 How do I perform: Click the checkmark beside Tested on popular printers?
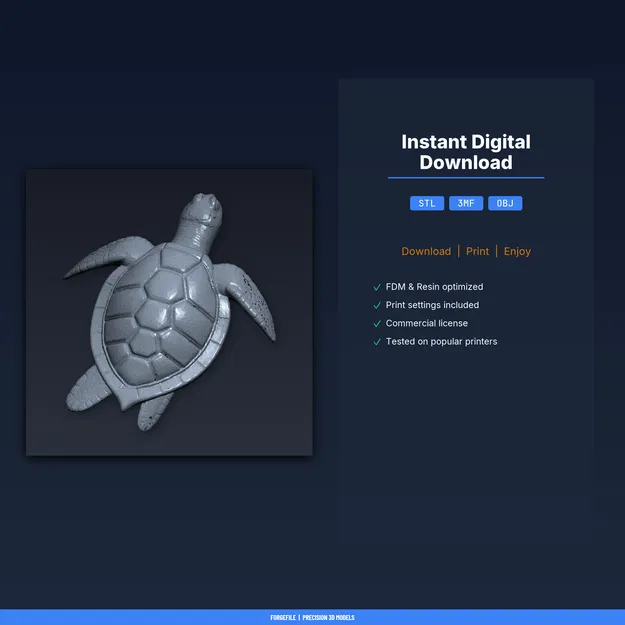[x=377, y=342]
